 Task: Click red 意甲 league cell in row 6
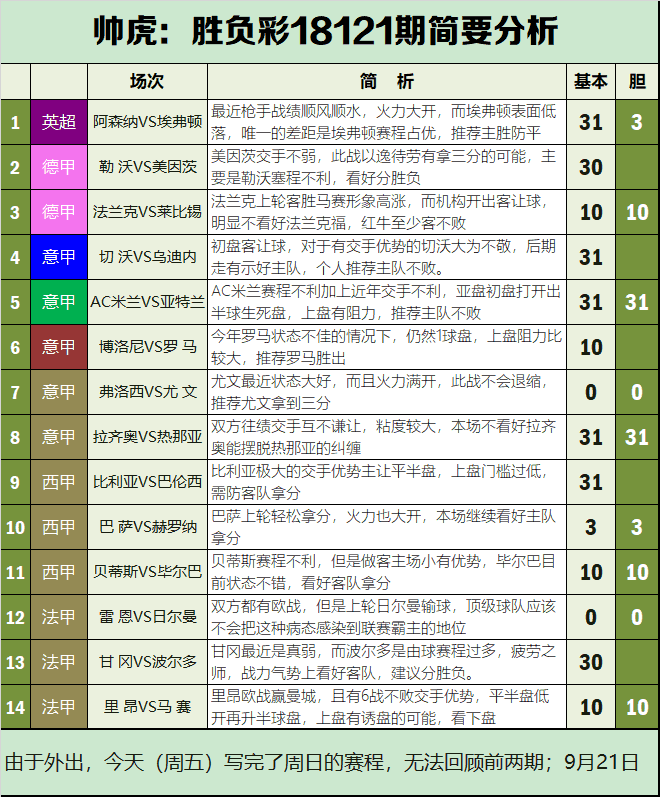(x=59, y=347)
